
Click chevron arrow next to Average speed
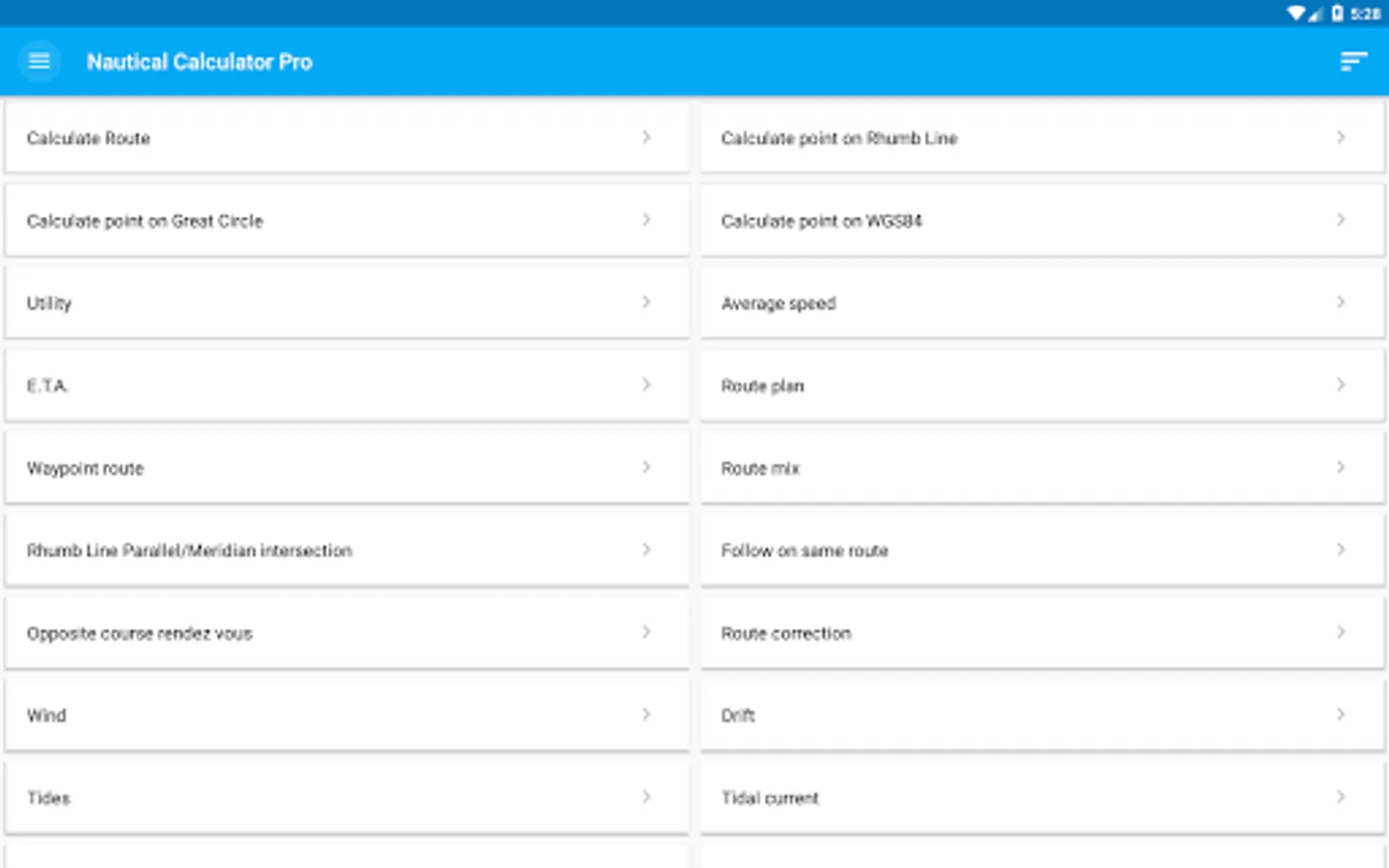(x=1341, y=303)
